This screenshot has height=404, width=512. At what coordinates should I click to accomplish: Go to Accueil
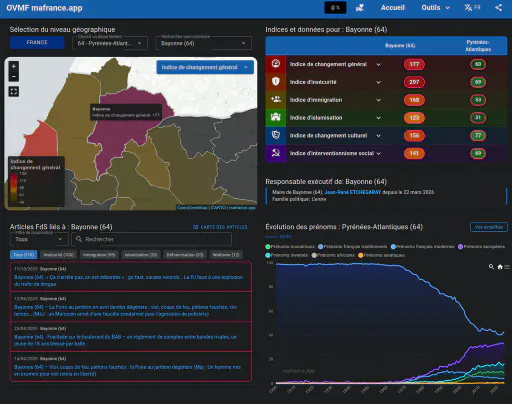click(x=393, y=8)
